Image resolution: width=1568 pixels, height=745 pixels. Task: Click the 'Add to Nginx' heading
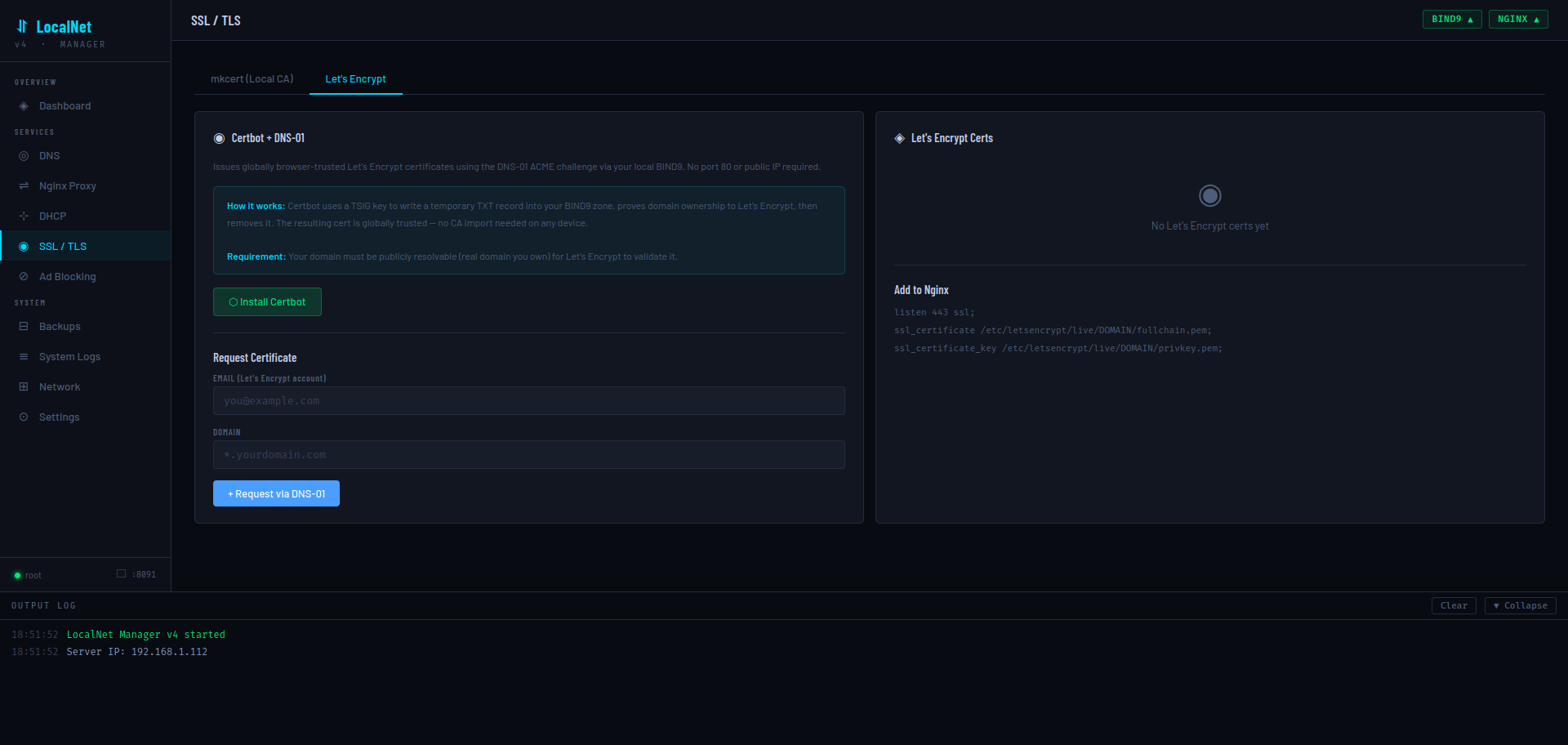coord(921,290)
